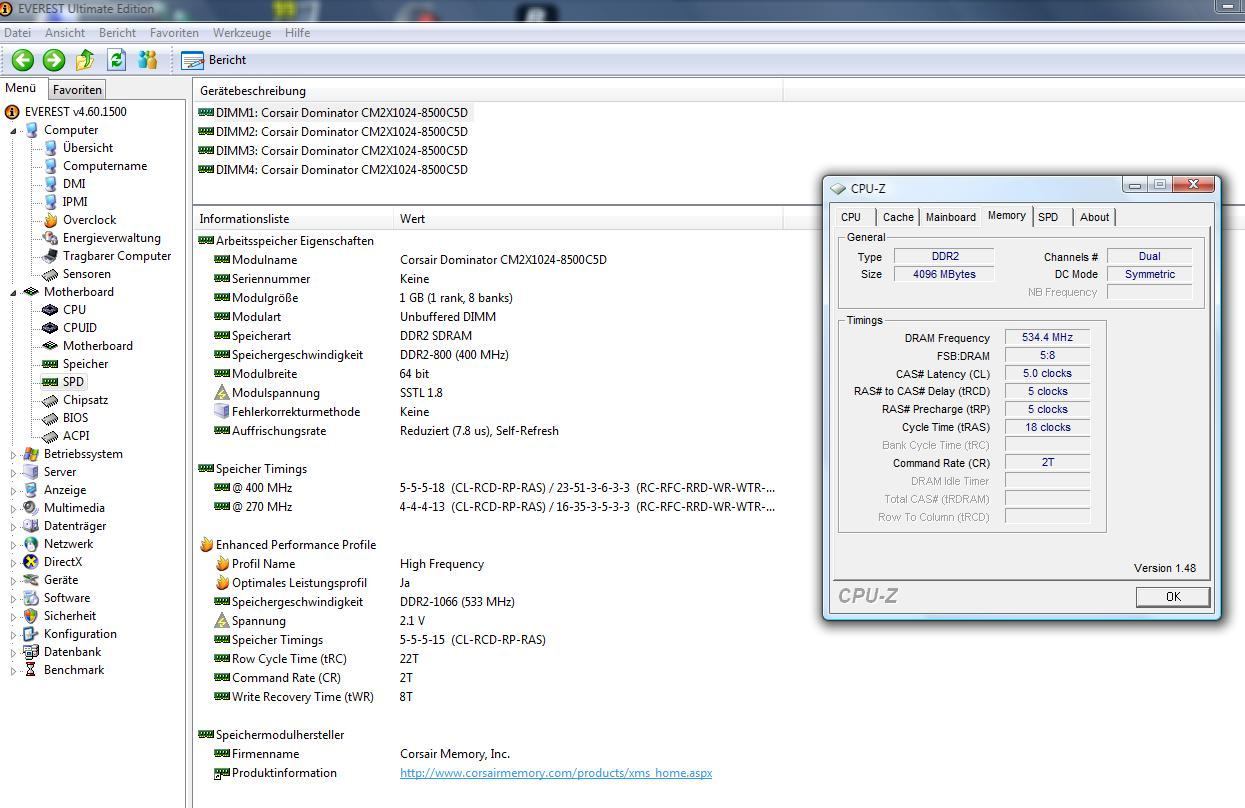
Task: Select Motherboard child tree entry
Action: click(98, 346)
